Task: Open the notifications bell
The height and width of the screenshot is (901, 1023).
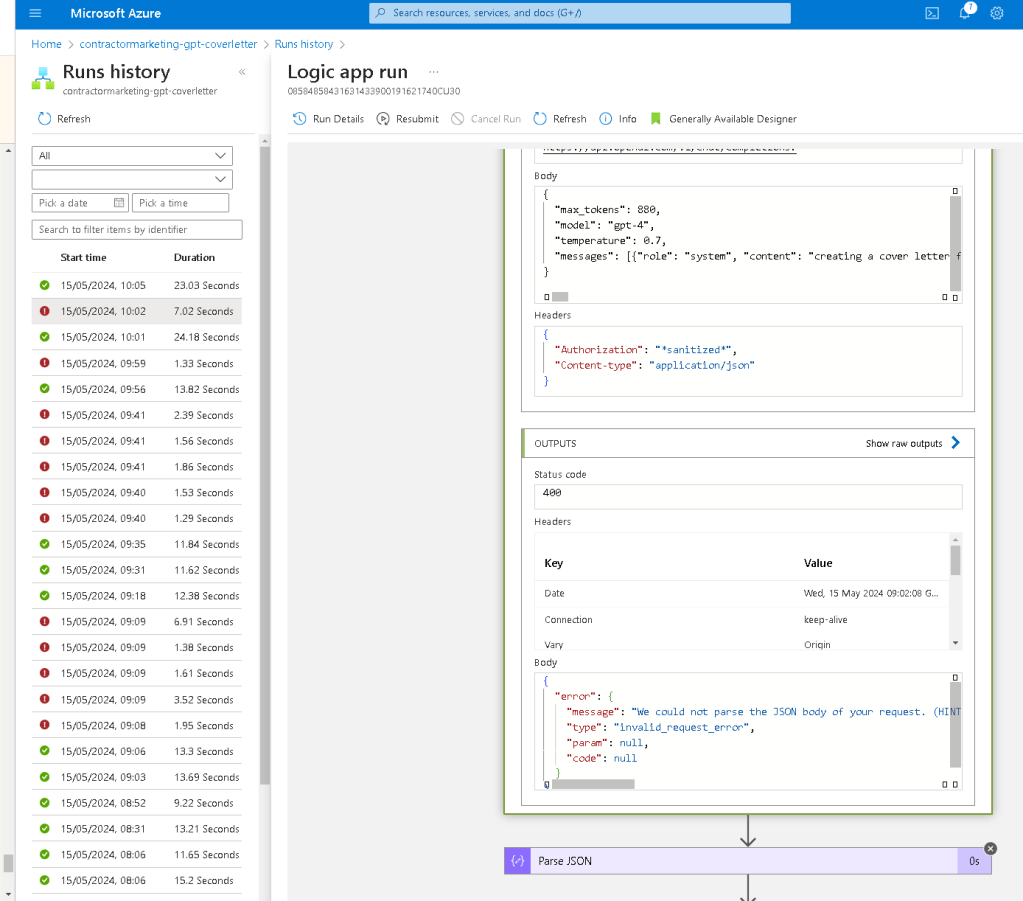Action: 965,13
